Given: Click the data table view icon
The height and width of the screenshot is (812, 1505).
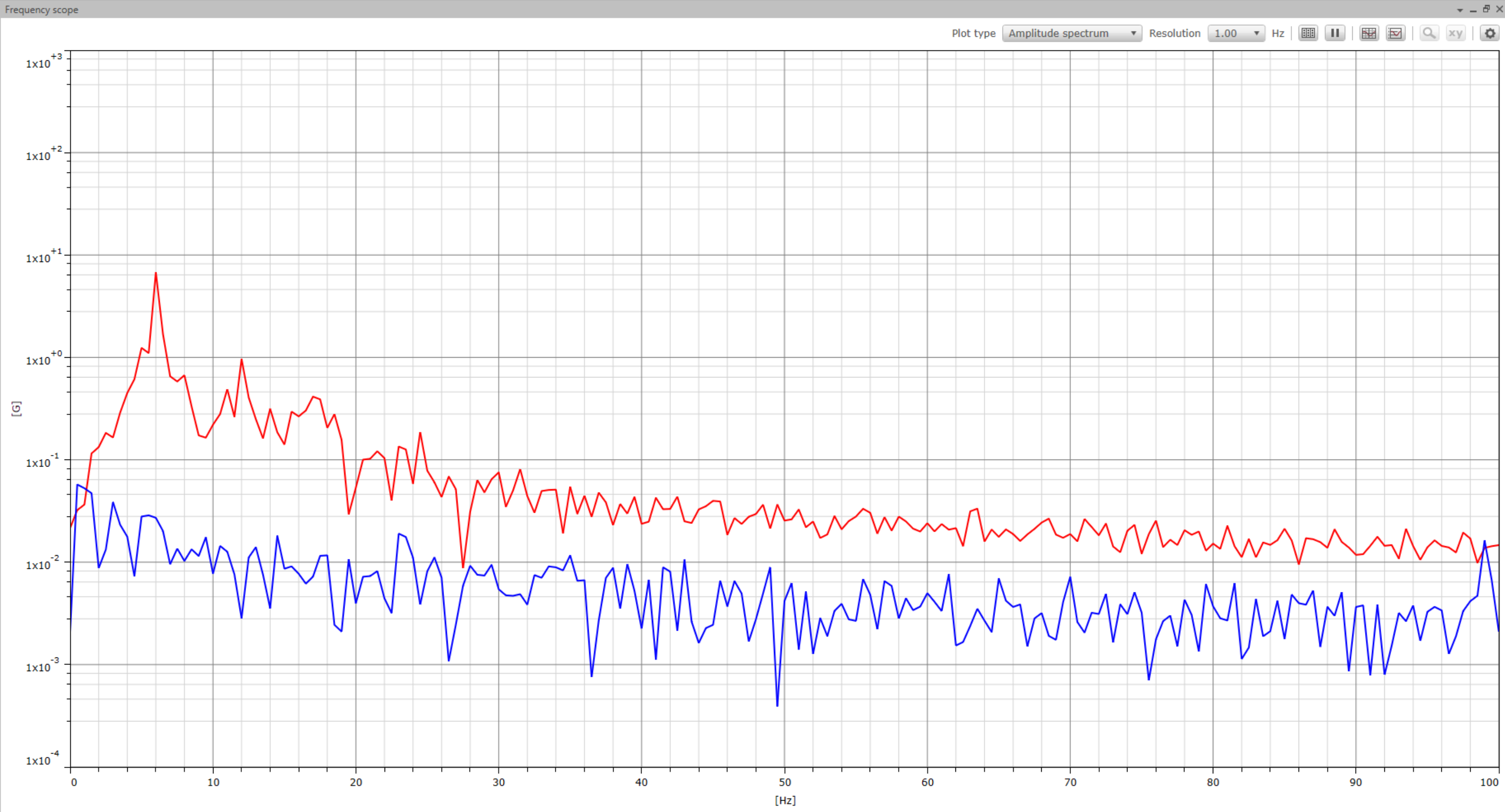Looking at the screenshot, I should tap(1308, 33).
